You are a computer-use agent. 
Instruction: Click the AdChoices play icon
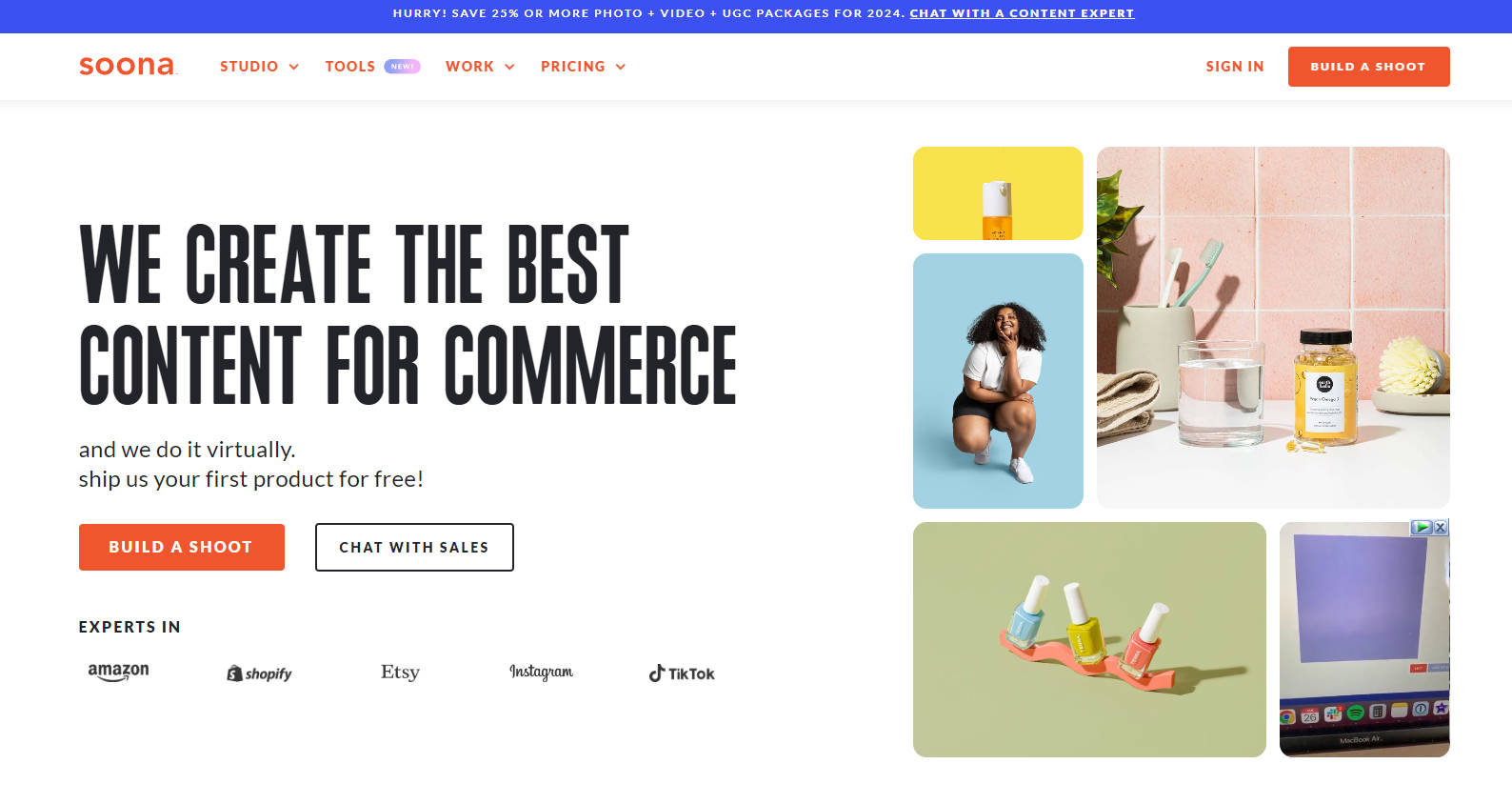1422,527
